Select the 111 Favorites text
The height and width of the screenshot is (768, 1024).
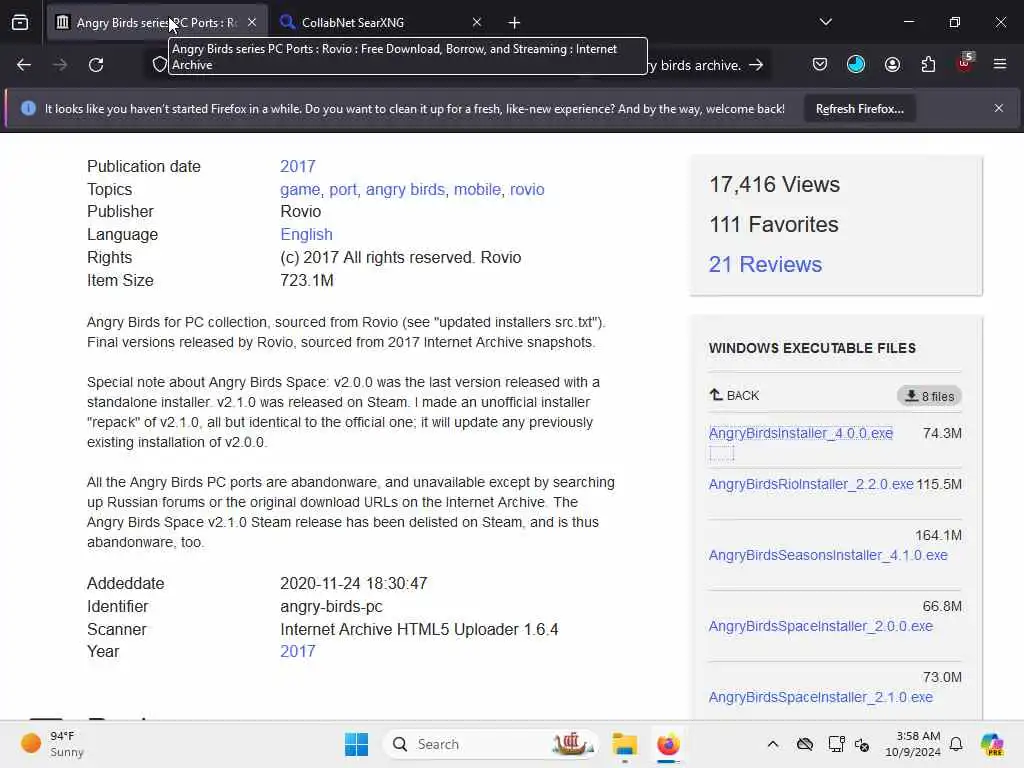coord(774,225)
